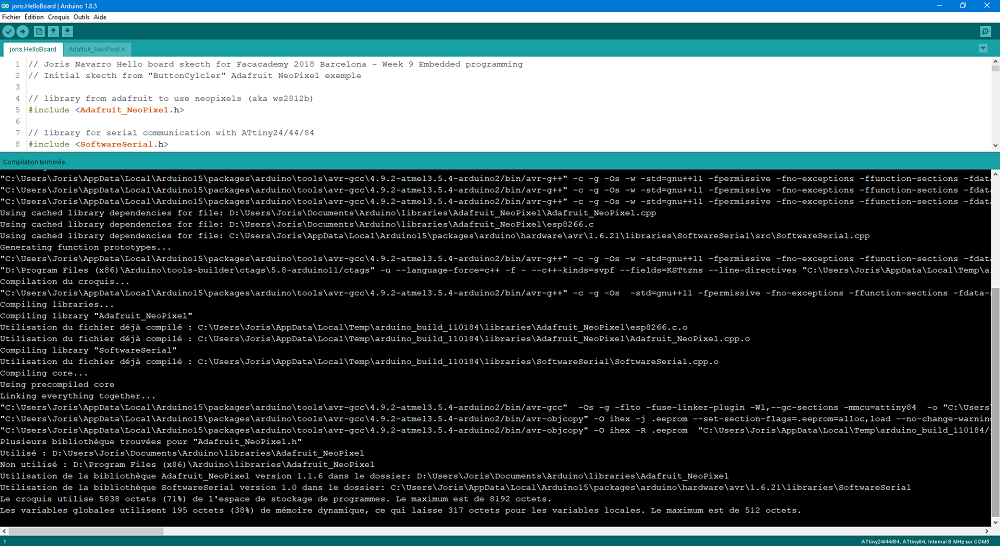
Task: Click "Le croquis utilise 5838 octets" line
Action: click(x=276, y=499)
